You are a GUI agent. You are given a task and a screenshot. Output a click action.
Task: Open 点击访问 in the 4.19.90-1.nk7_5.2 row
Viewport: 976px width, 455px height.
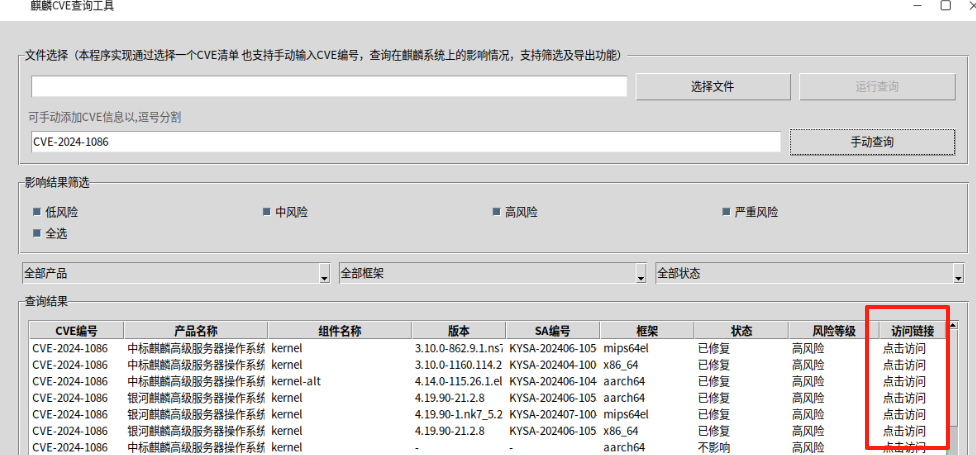904,414
